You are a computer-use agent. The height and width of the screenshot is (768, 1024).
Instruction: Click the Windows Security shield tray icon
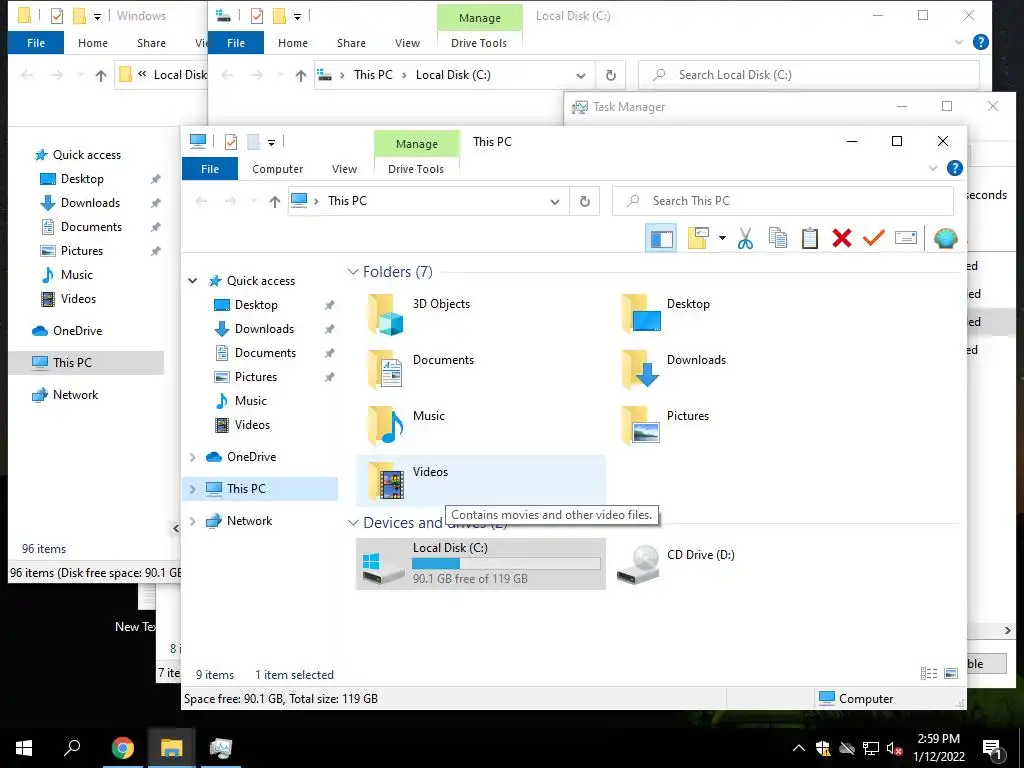click(823, 748)
